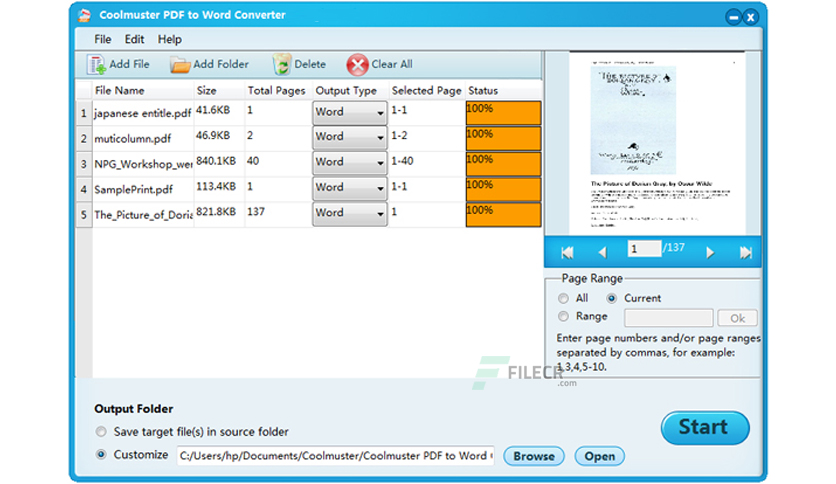Screen dimensions: 836x484
Task: Click the Total Pages column header
Action: pyautogui.click(x=276, y=91)
